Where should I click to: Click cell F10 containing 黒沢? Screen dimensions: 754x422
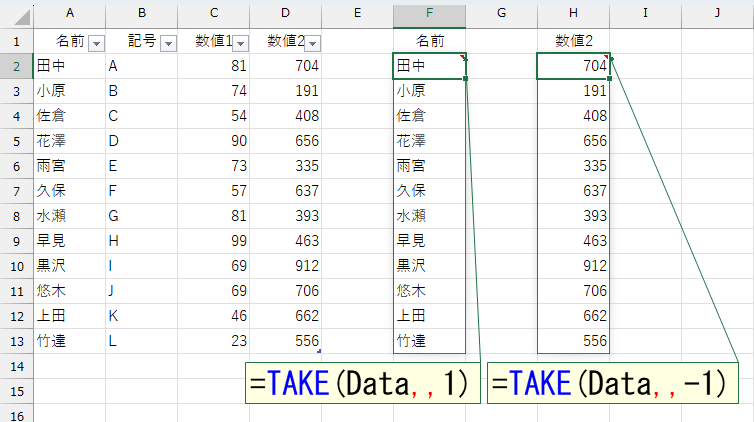(x=429, y=266)
